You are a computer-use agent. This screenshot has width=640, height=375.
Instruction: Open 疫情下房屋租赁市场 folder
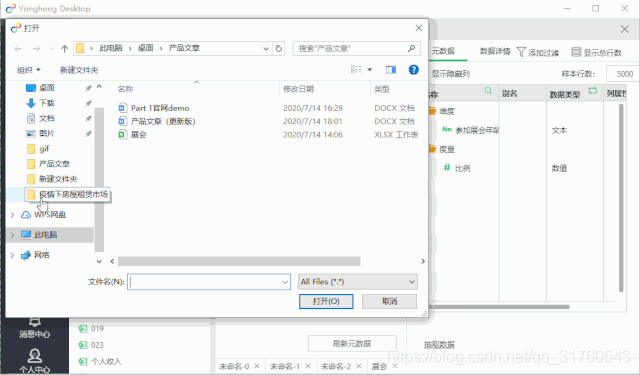73,194
